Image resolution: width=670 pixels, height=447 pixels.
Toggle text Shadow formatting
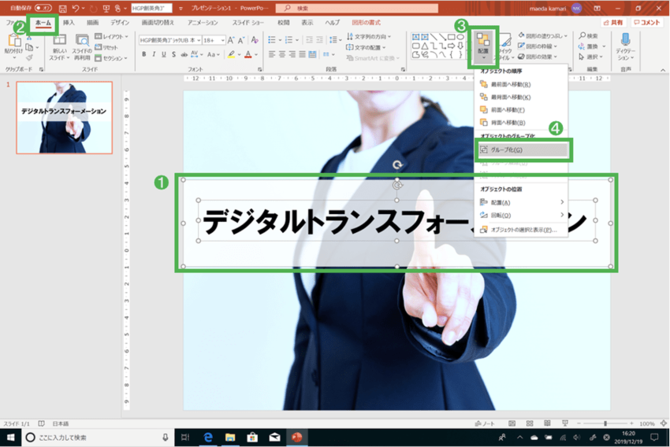pos(173,54)
